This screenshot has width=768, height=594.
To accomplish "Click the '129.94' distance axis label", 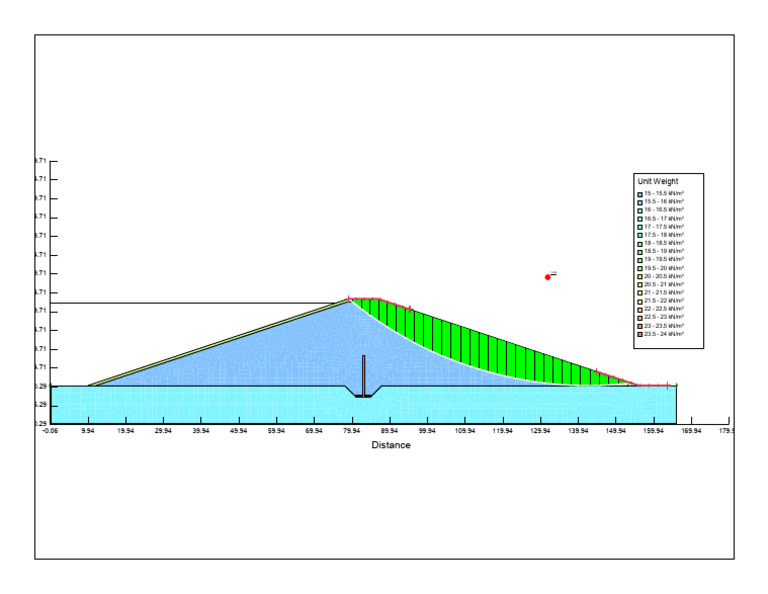I will coord(540,431).
